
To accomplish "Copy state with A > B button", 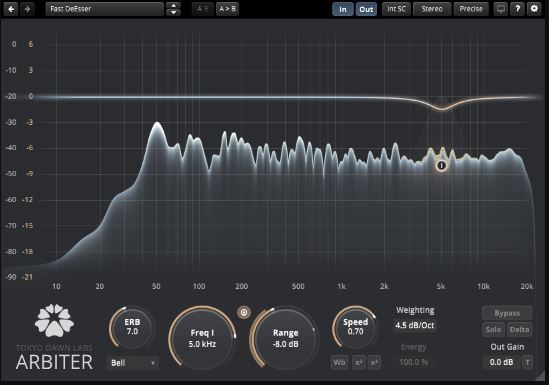I will (x=227, y=9).
